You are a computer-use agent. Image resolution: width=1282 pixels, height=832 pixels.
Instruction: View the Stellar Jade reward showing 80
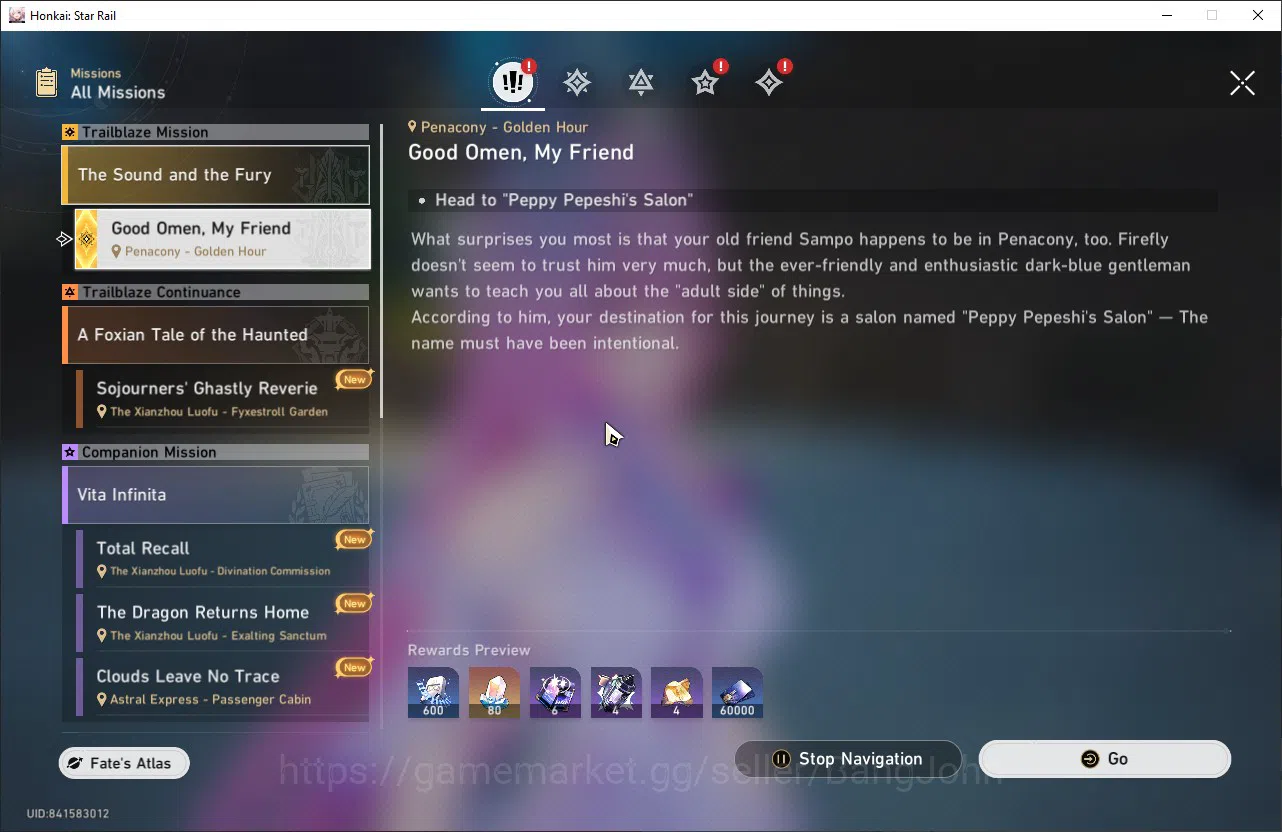[494, 693]
